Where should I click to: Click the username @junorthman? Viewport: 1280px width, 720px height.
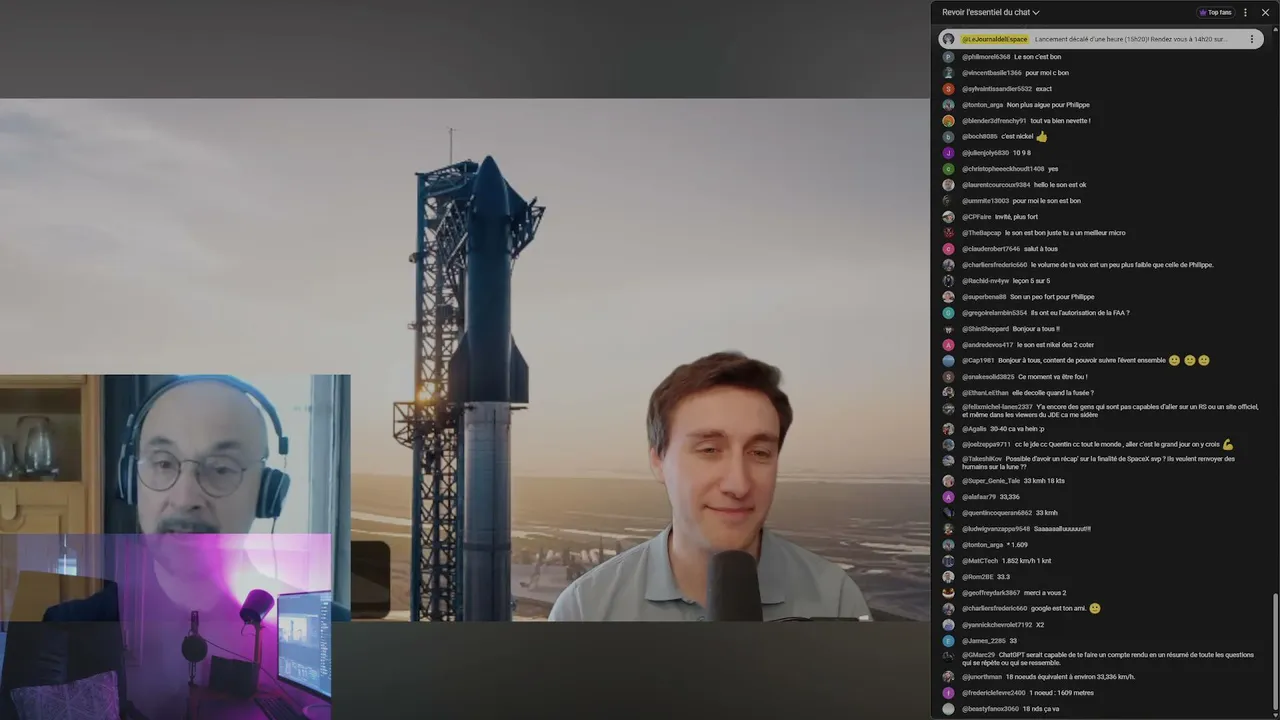[982, 677]
